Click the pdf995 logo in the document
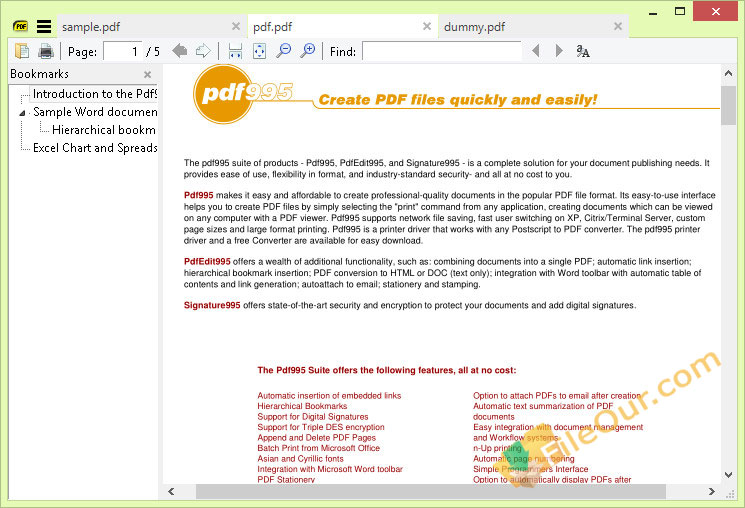This screenshot has width=745, height=508. pos(242,94)
